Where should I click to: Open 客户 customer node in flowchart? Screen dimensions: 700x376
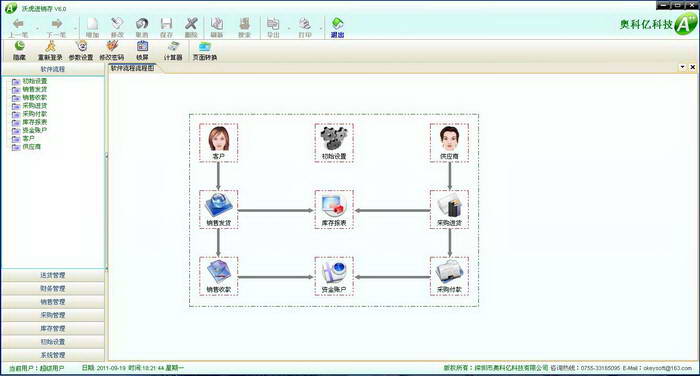pos(218,143)
